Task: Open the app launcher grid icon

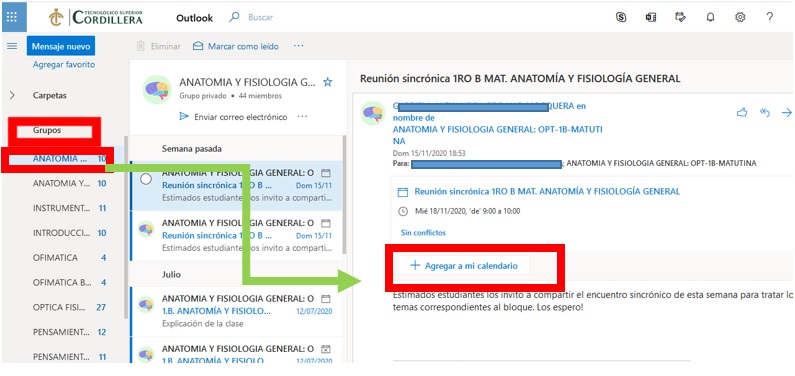Action: 12,17
